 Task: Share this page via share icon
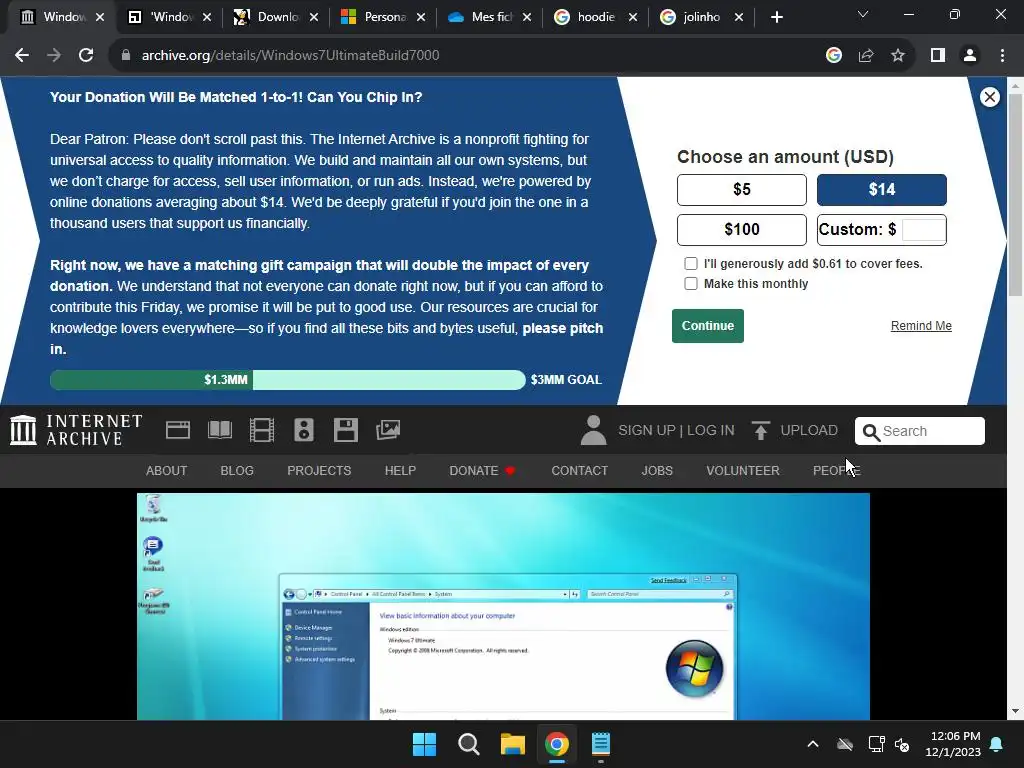point(866,56)
